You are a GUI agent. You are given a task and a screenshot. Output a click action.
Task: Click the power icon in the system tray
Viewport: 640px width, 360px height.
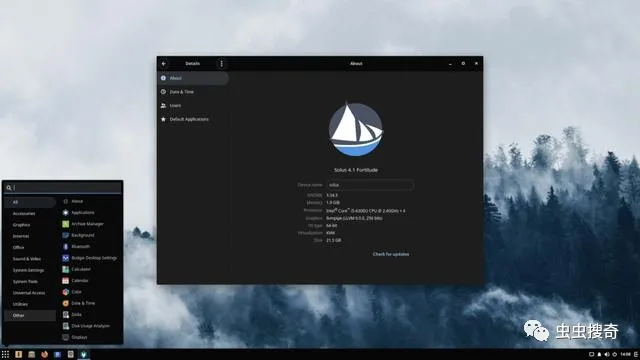coord(615,354)
